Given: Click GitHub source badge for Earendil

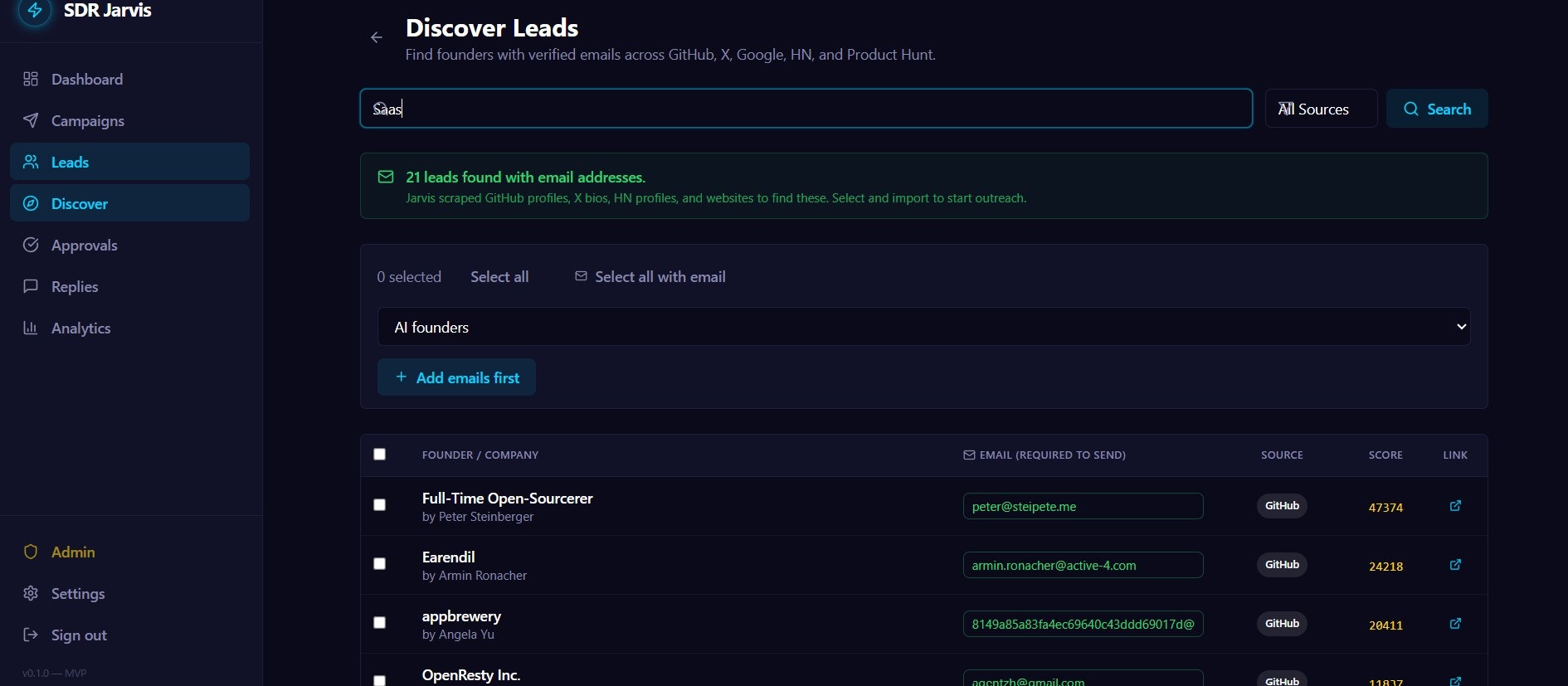Looking at the screenshot, I should [x=1282, y=565].
